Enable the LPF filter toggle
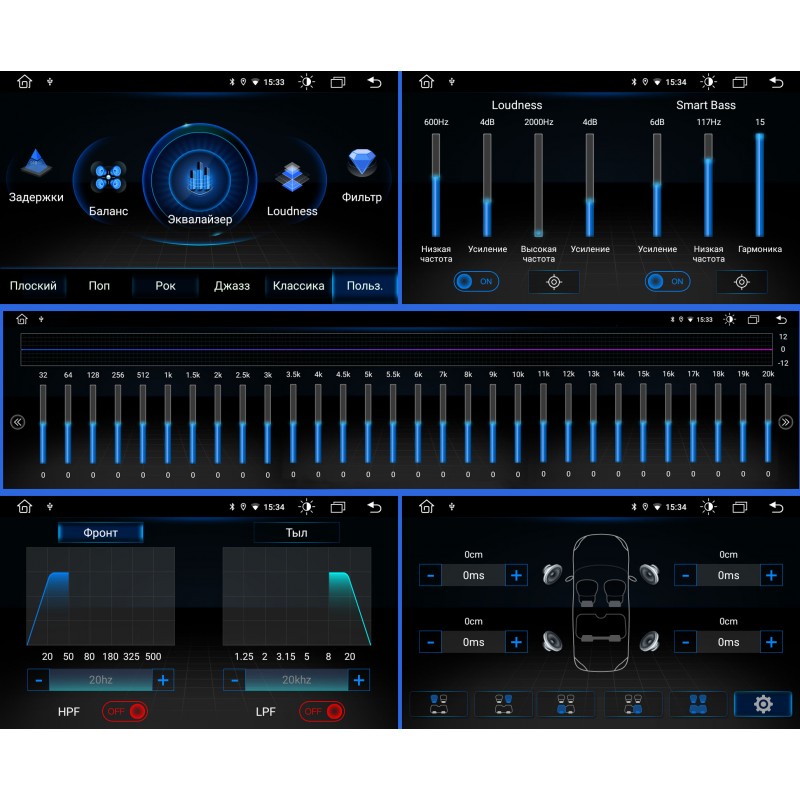Image resolution: width=800 pixels, height=800 pixels. click(x=322, y=711)
